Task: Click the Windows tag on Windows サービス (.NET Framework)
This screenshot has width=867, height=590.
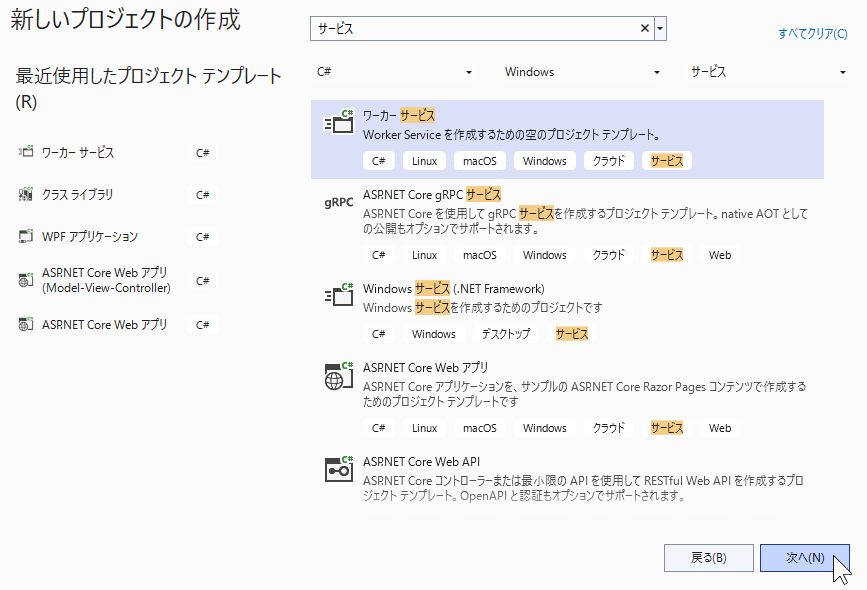Action: (x=434, y=334)
